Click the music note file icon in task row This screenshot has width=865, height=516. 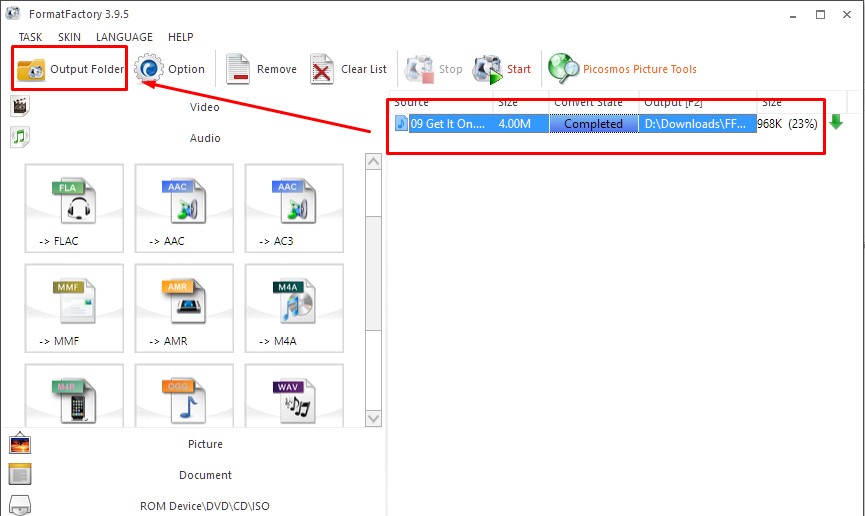[401, 124]
